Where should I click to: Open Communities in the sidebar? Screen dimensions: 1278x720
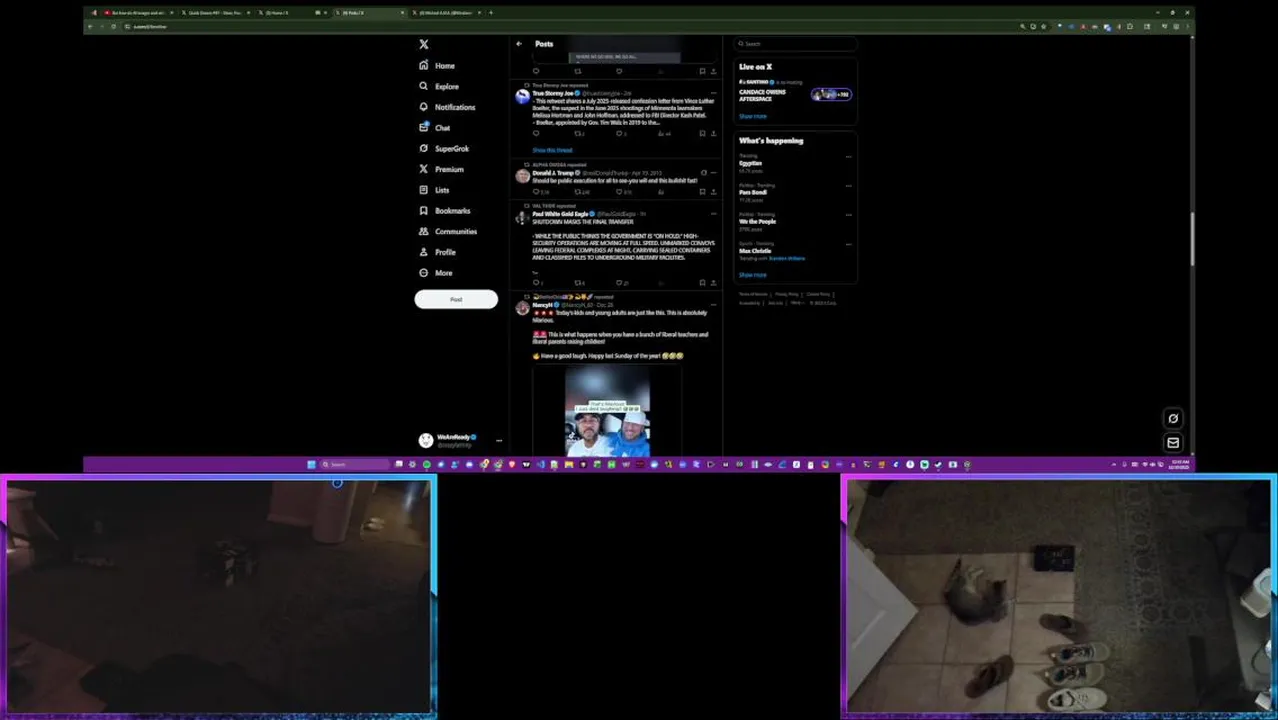pos(448,231)
